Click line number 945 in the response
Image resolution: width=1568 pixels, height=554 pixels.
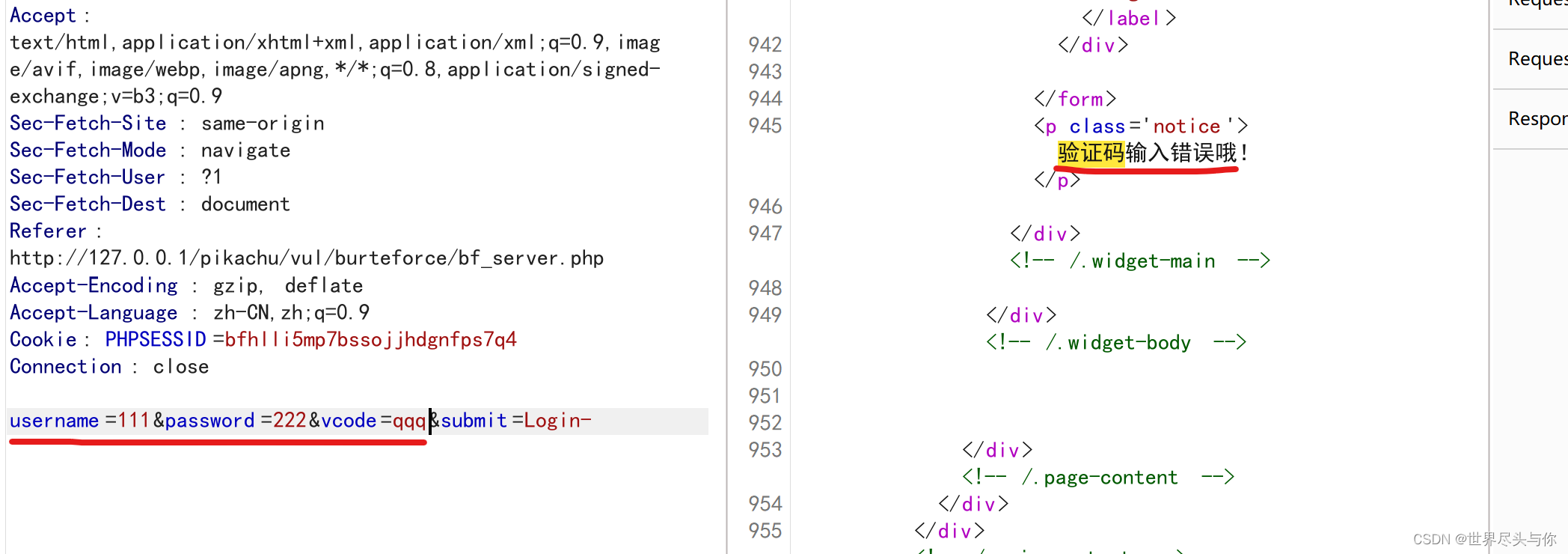[x=765, y=126]
